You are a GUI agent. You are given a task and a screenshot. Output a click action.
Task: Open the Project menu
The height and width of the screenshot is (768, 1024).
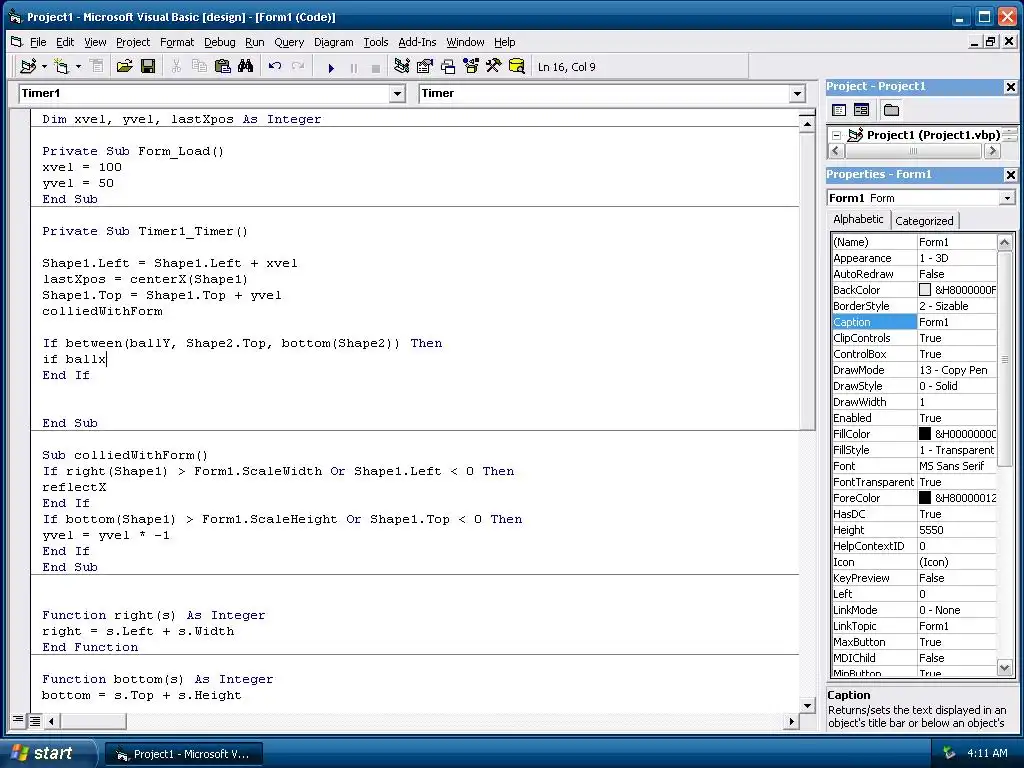tap(133, 42)
